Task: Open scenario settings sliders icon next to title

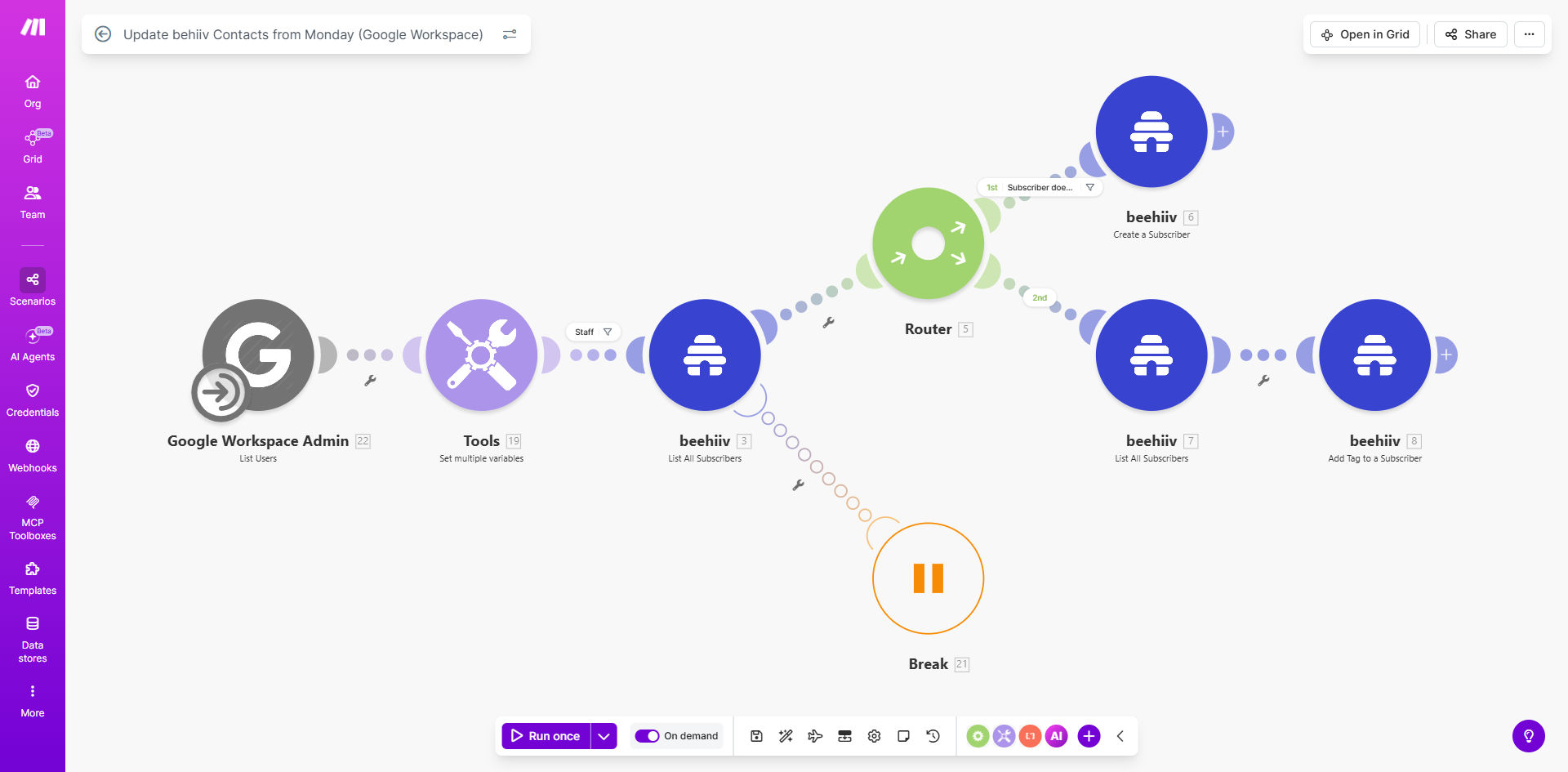Action: coord(510,34)
